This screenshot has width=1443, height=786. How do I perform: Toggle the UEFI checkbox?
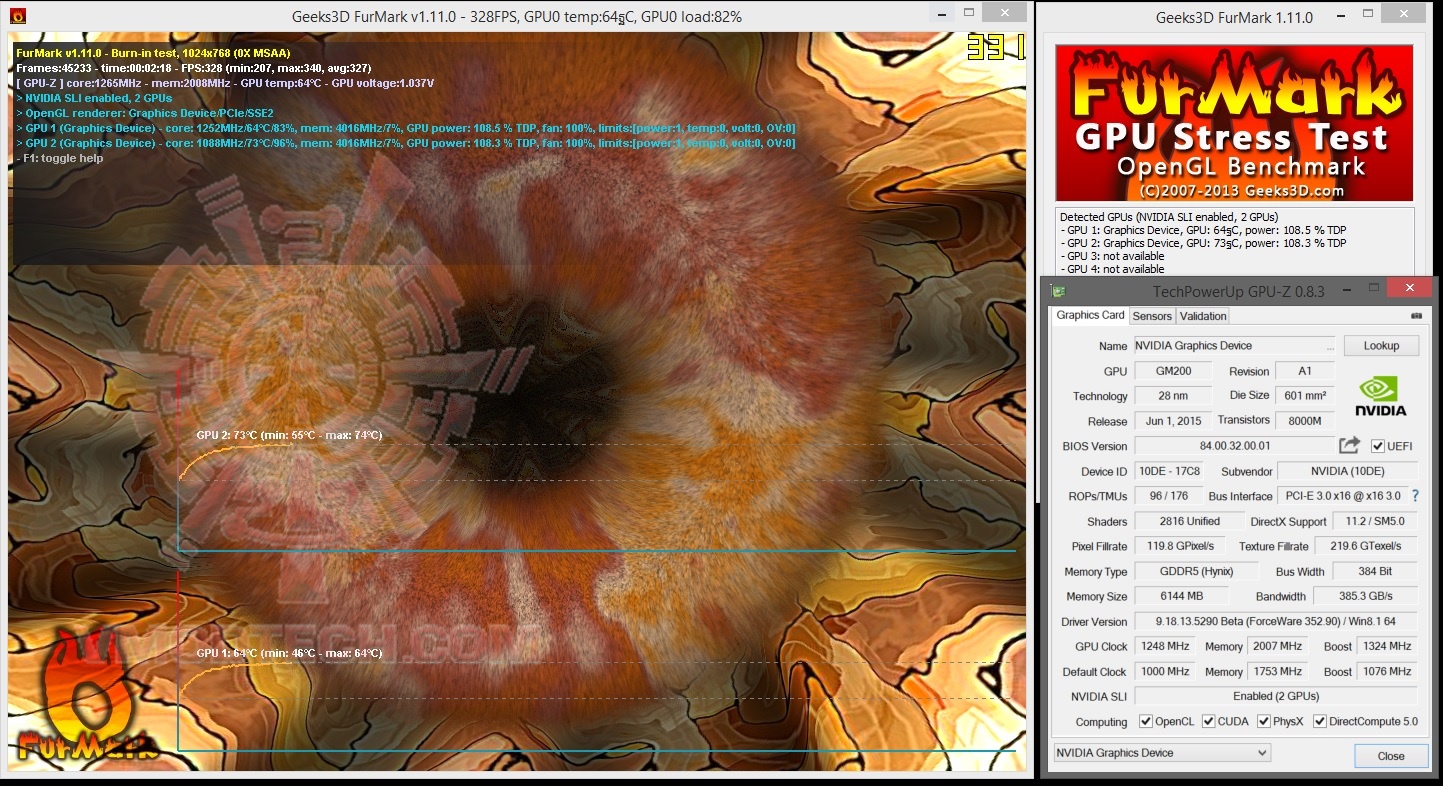[1378, 446]
